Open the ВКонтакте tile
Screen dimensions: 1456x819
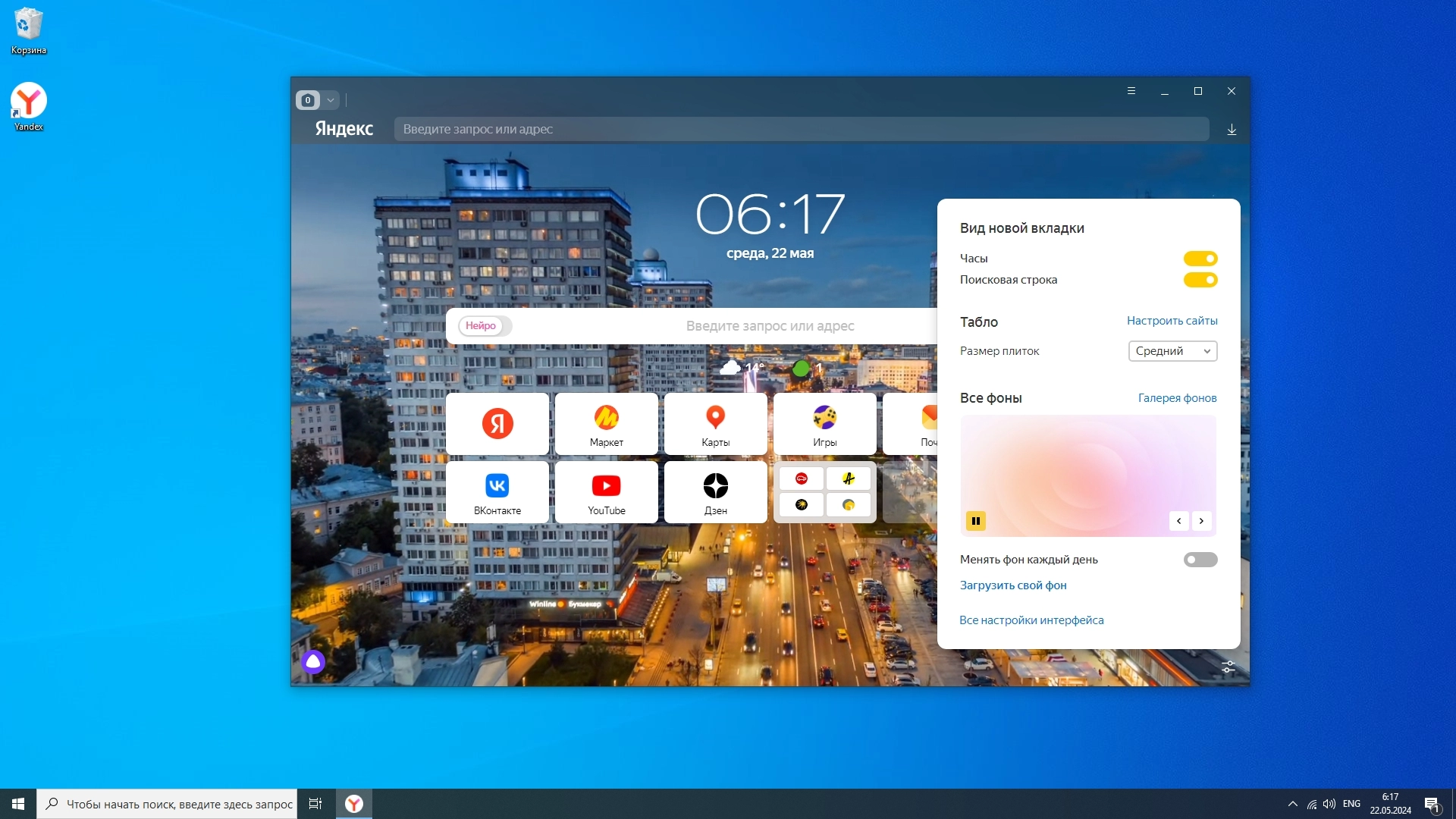497,491
